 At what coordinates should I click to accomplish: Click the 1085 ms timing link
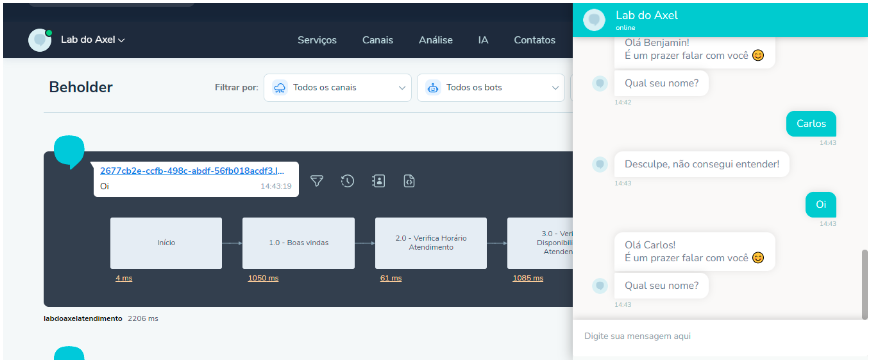tap(528, 278)
